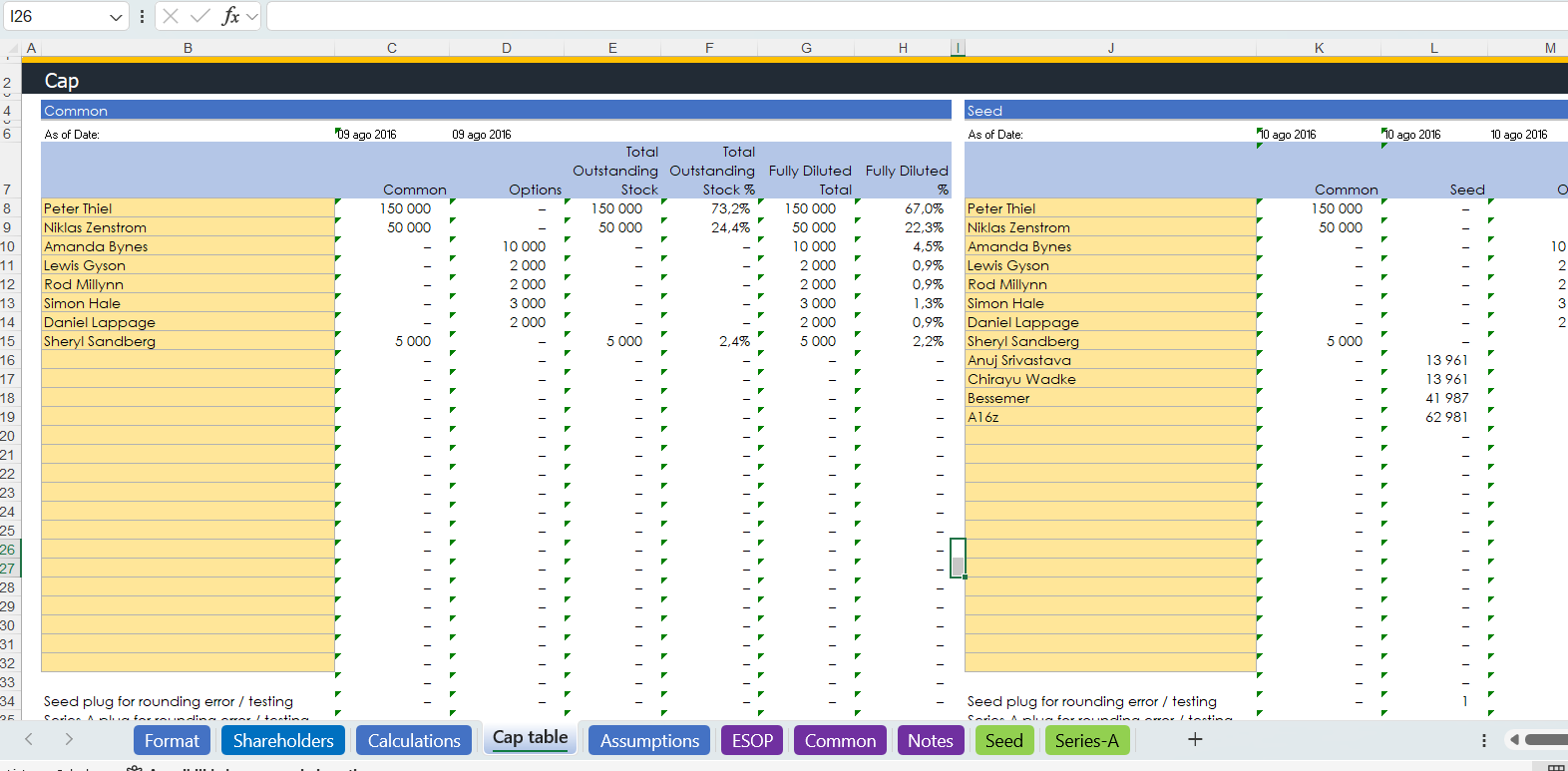Image resolution: width=1568 pixels, height=771 pixels.
Task: Click the Fully Diluted Total column heading
Action: coord(810,180)
